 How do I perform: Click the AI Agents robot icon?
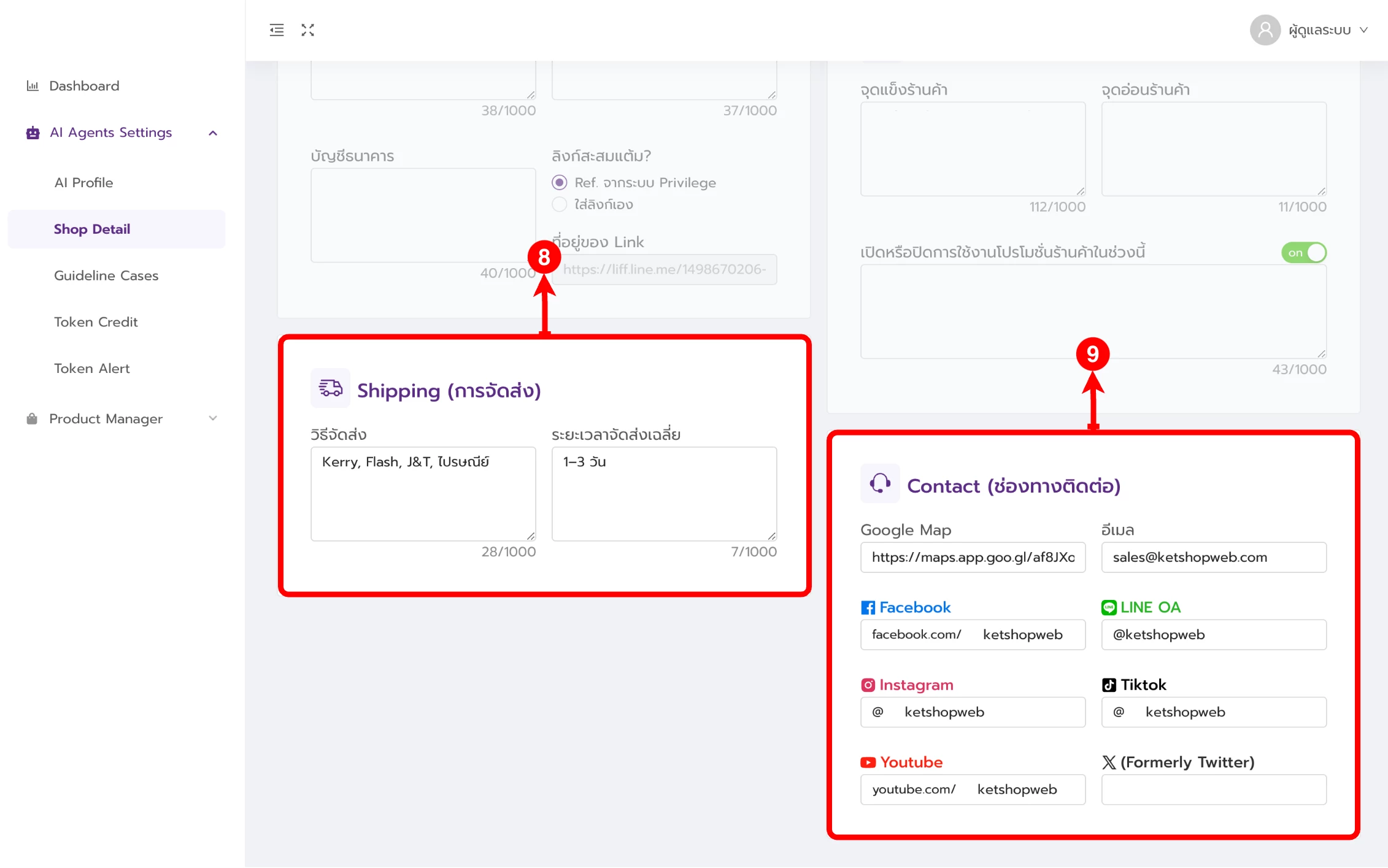click(x=33, y=133)
